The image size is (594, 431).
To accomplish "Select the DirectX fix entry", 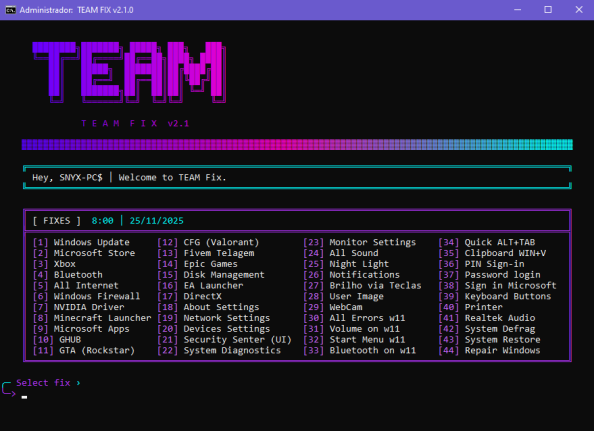I will coord(189,296).
